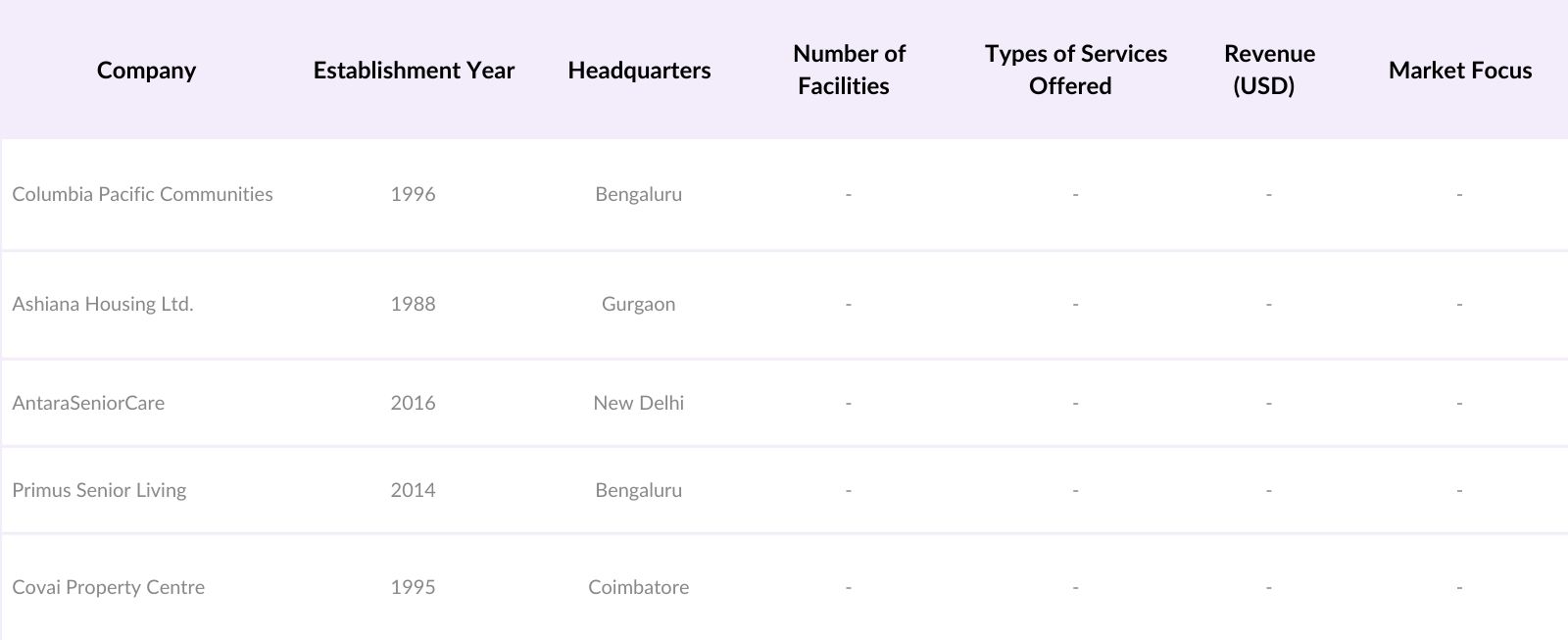Select the Coimbatore headquarters cell
The image size is (1568, 640).
coord(638,587)
